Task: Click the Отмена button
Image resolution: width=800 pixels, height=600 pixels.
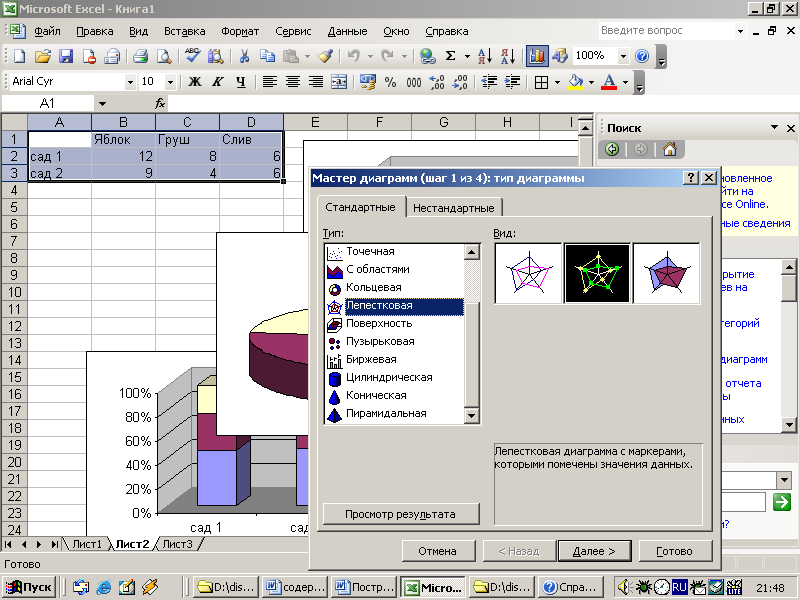Action: click(x=438, y=551)
